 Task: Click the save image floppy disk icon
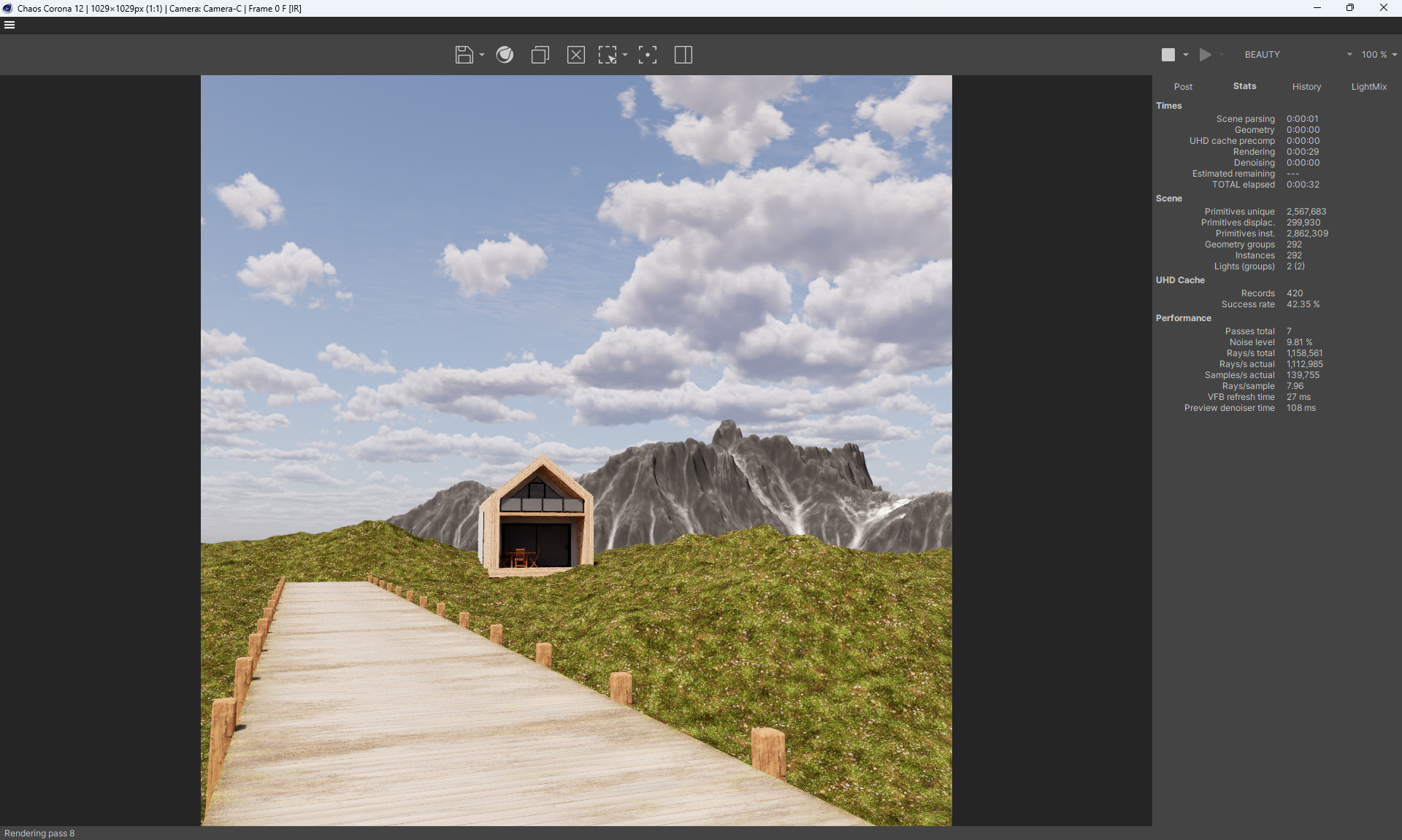pyautogui.click(x=464, y=55)
